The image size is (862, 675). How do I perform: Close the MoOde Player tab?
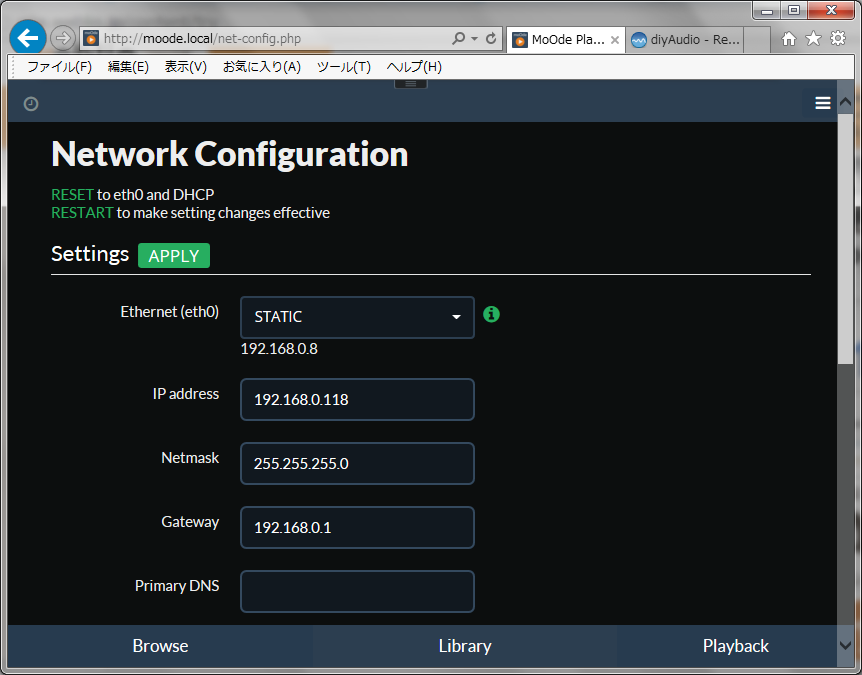[x=615, y=40]
